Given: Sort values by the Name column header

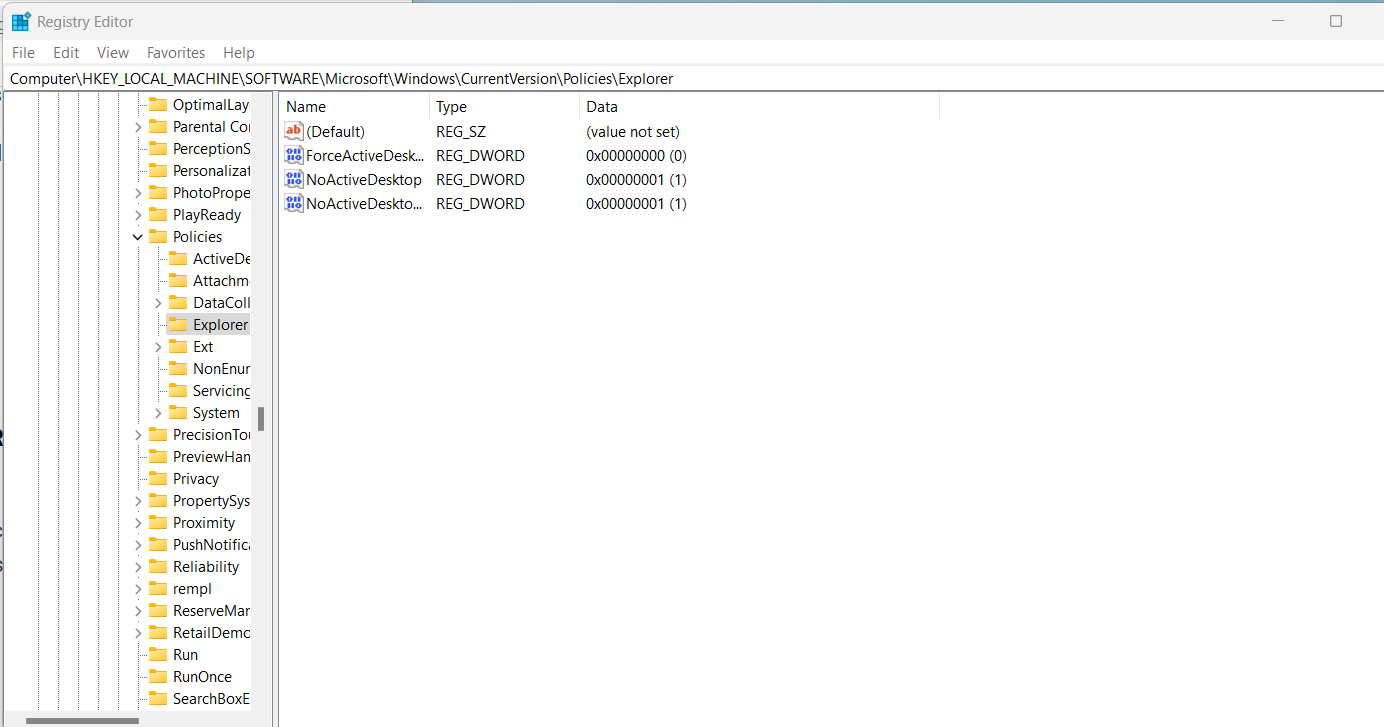Looking at the screenshot, I should (x=354, y=106).
